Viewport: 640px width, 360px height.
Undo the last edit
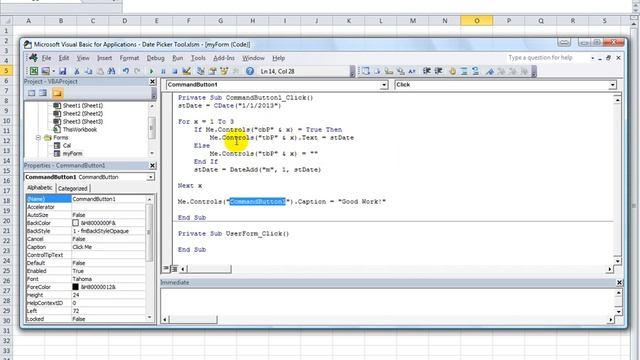[126, 71]
